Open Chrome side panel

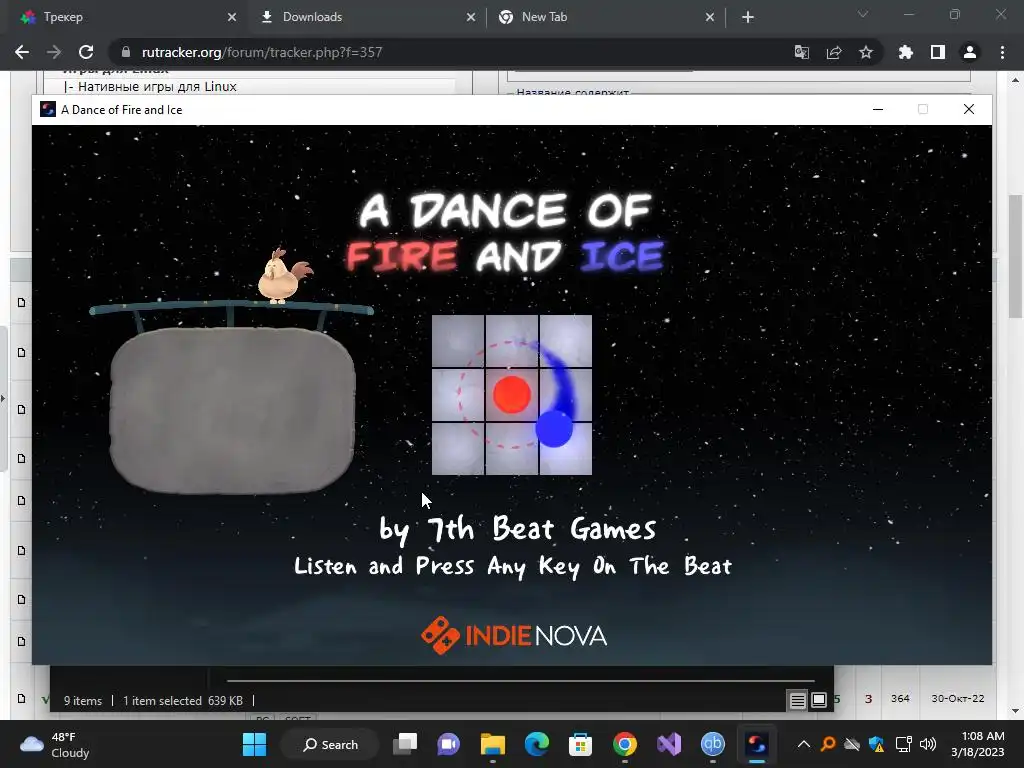point(937,52)
